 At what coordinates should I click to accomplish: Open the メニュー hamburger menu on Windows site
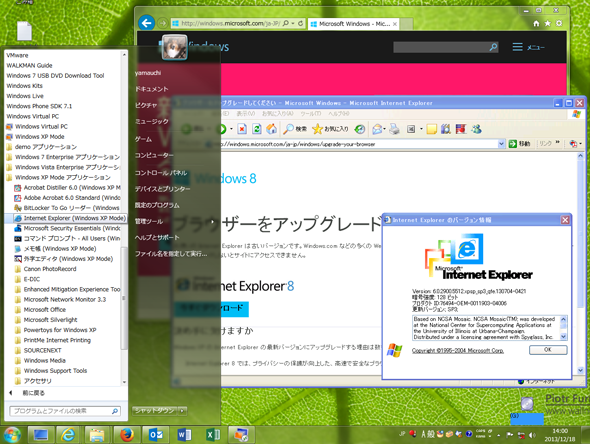pyautogui.click(x=528, y=47)
